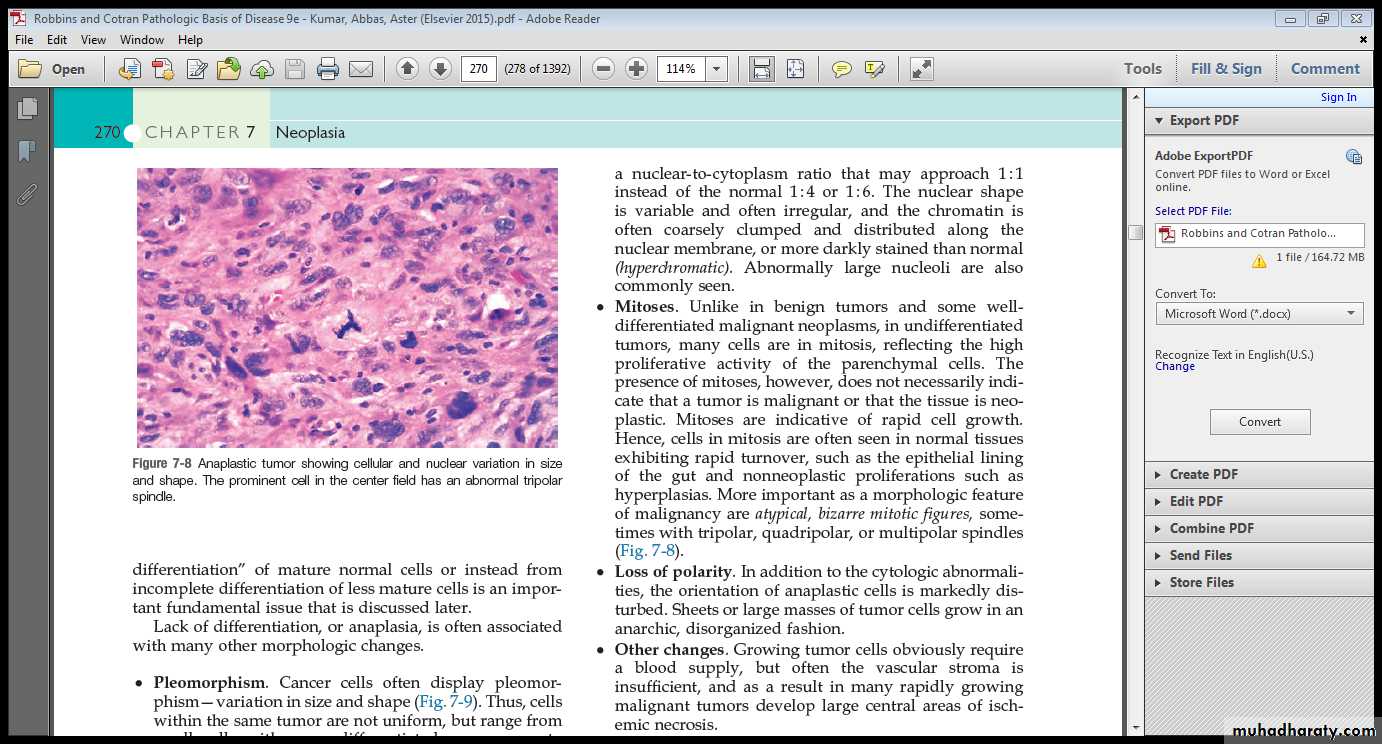Add a sticky note comment
The width and height of the screenshot is (1382, 744).
[842, 69]
